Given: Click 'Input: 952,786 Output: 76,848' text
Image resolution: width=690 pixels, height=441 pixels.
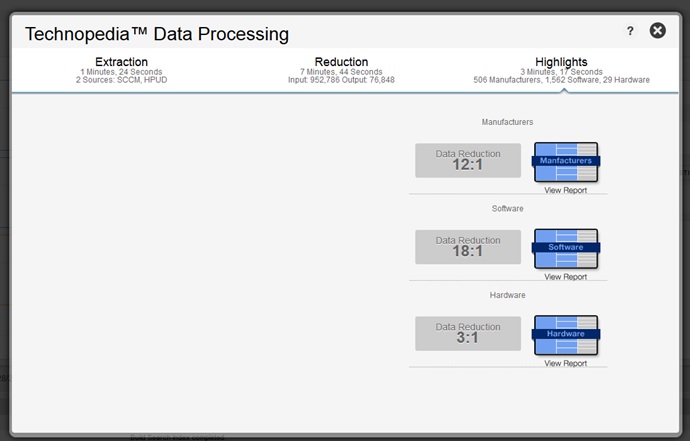Looking at the screenshot, I should 341,80.
